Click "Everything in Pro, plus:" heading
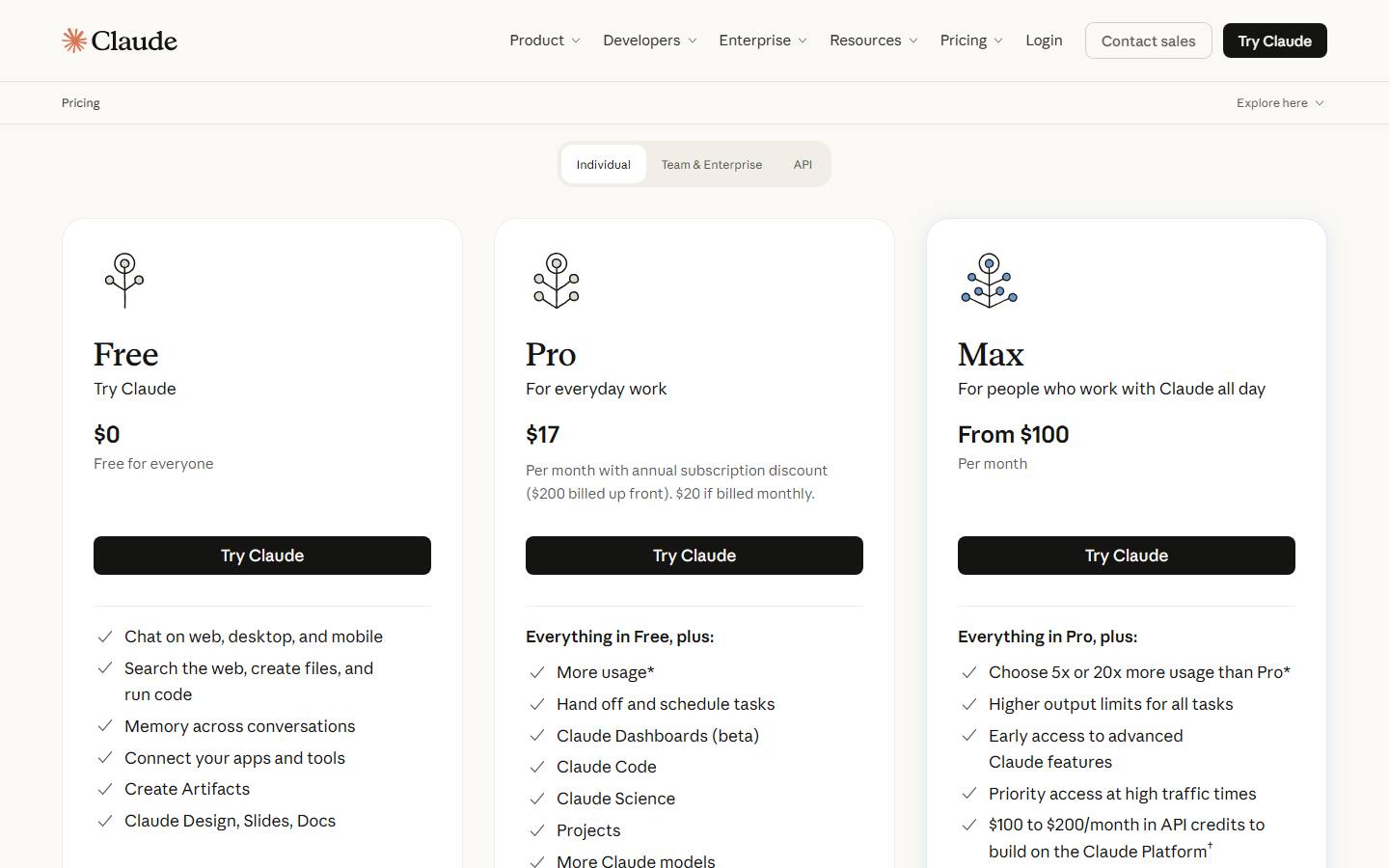The image size is (1389, 868). coord(1048,637)
